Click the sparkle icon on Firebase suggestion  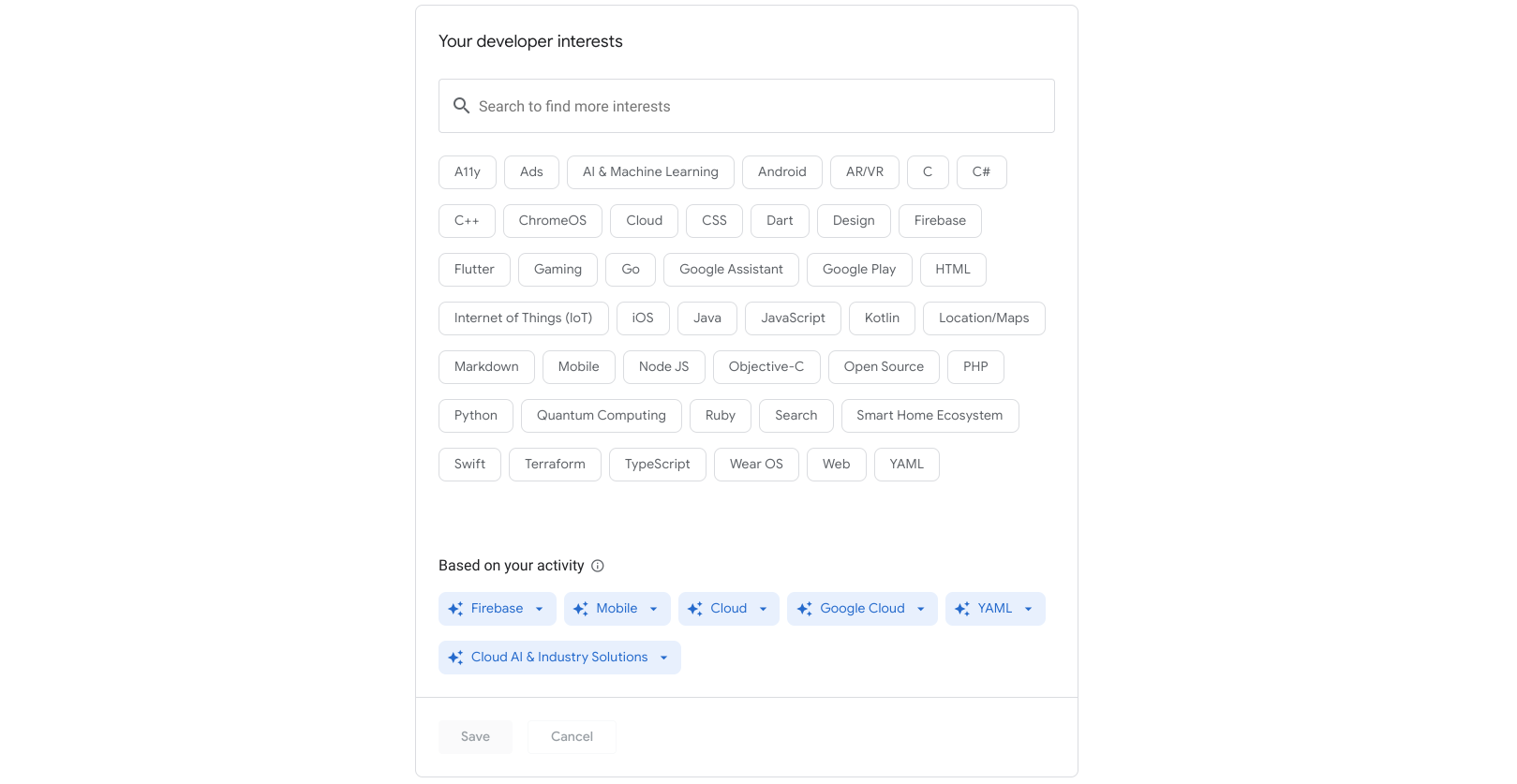coord(455,609)
